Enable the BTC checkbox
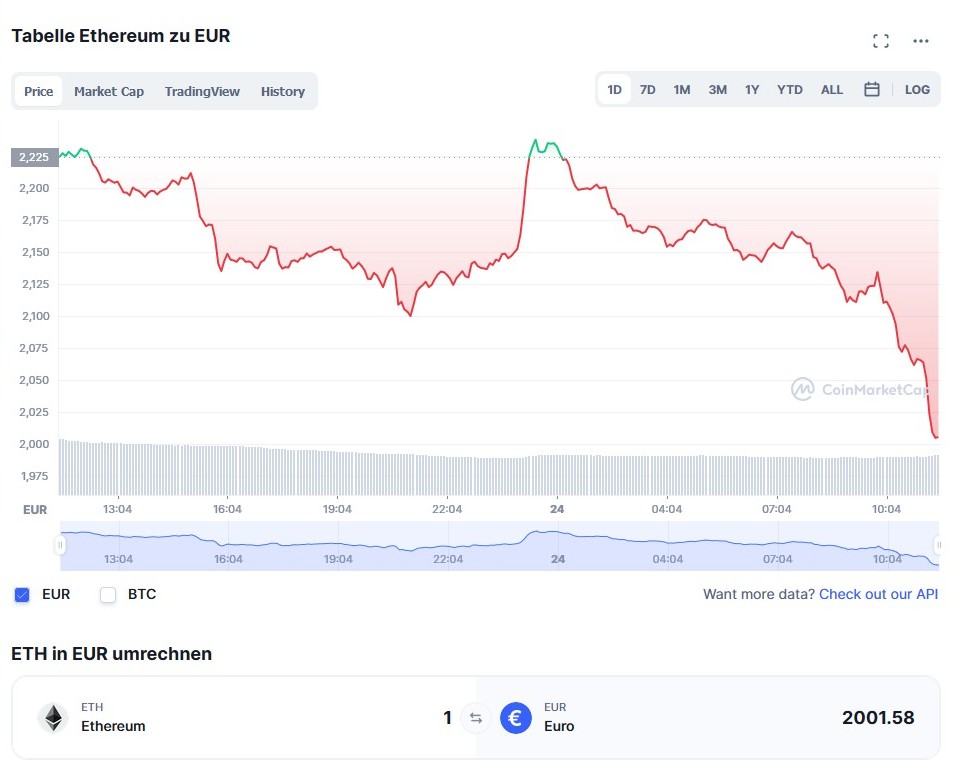958x769 pixels. (108, 595)
